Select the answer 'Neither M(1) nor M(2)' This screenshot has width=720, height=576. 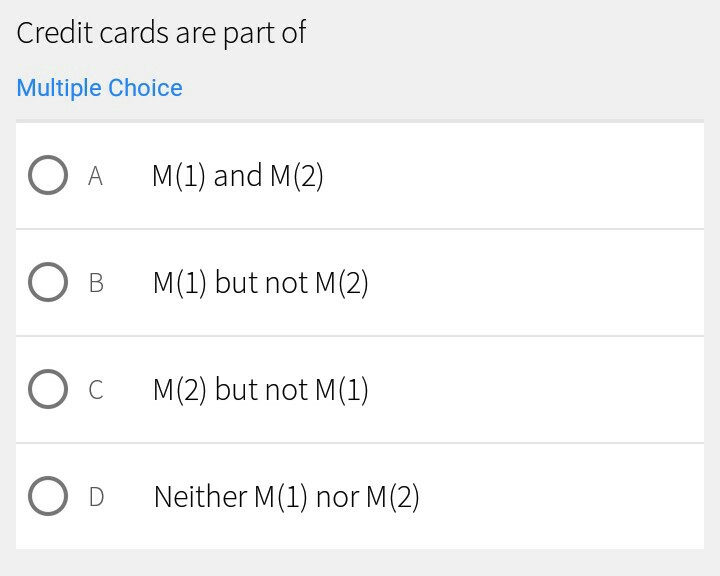[286, 497]
